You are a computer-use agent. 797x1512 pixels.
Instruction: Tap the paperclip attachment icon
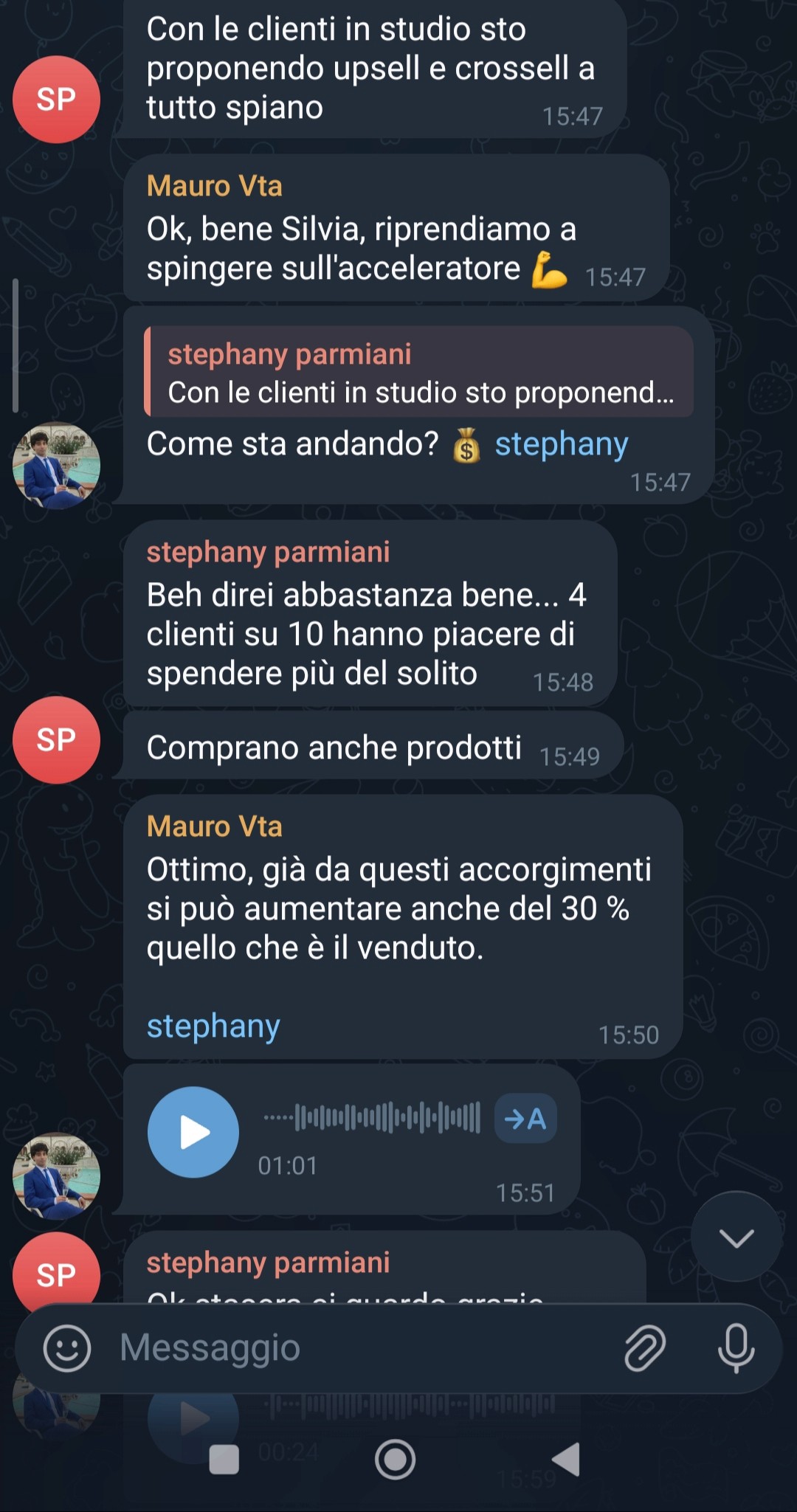(645, 1348)
